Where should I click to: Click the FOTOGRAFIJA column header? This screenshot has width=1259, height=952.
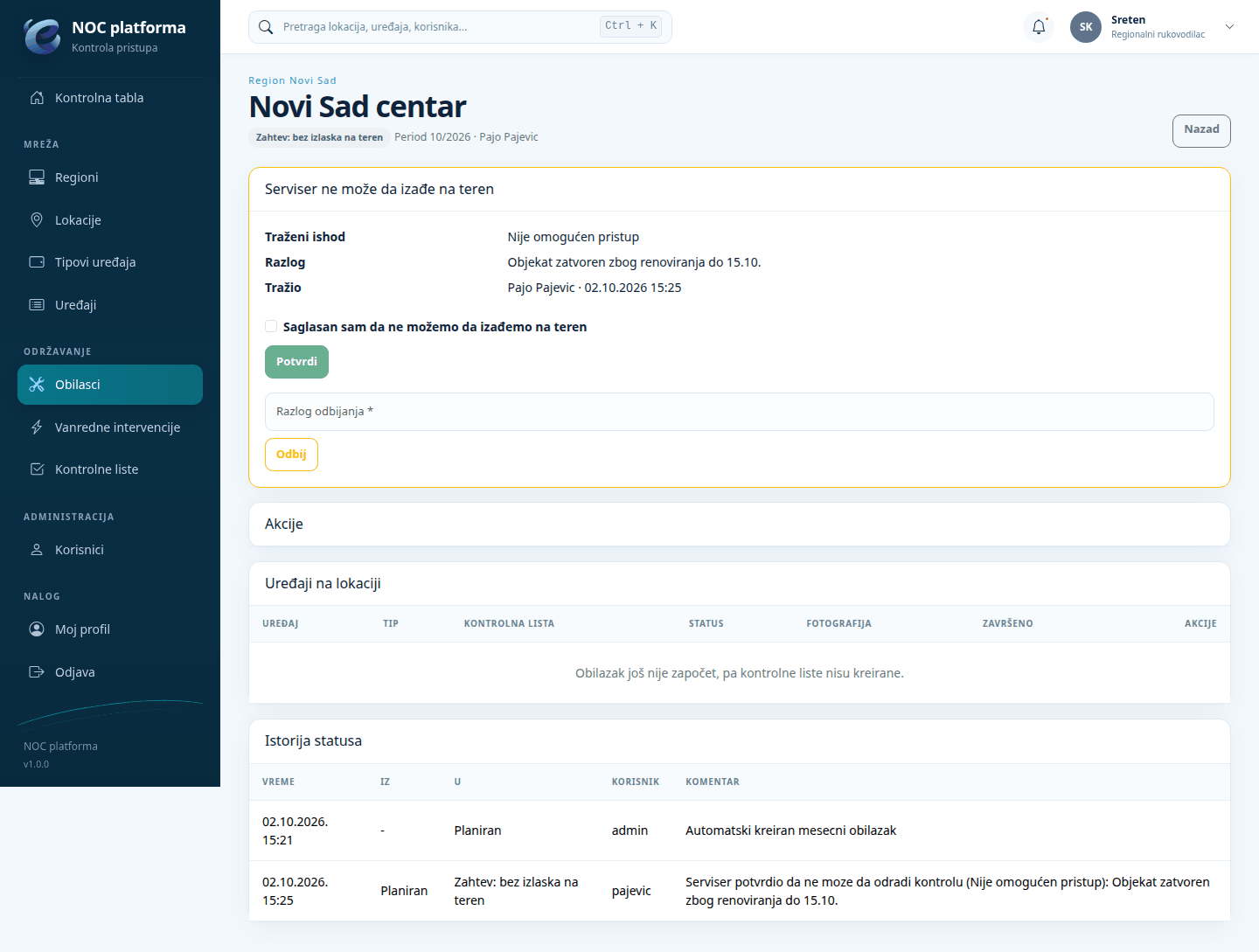(838, 623)
